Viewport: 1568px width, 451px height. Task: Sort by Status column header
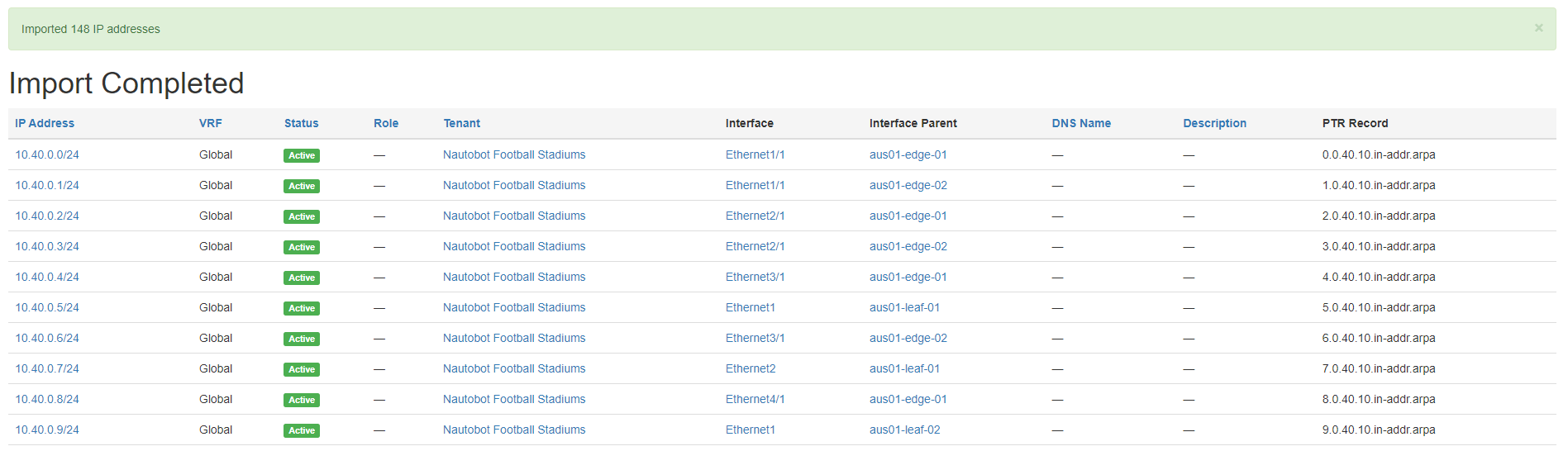click(x=301, y=123)
